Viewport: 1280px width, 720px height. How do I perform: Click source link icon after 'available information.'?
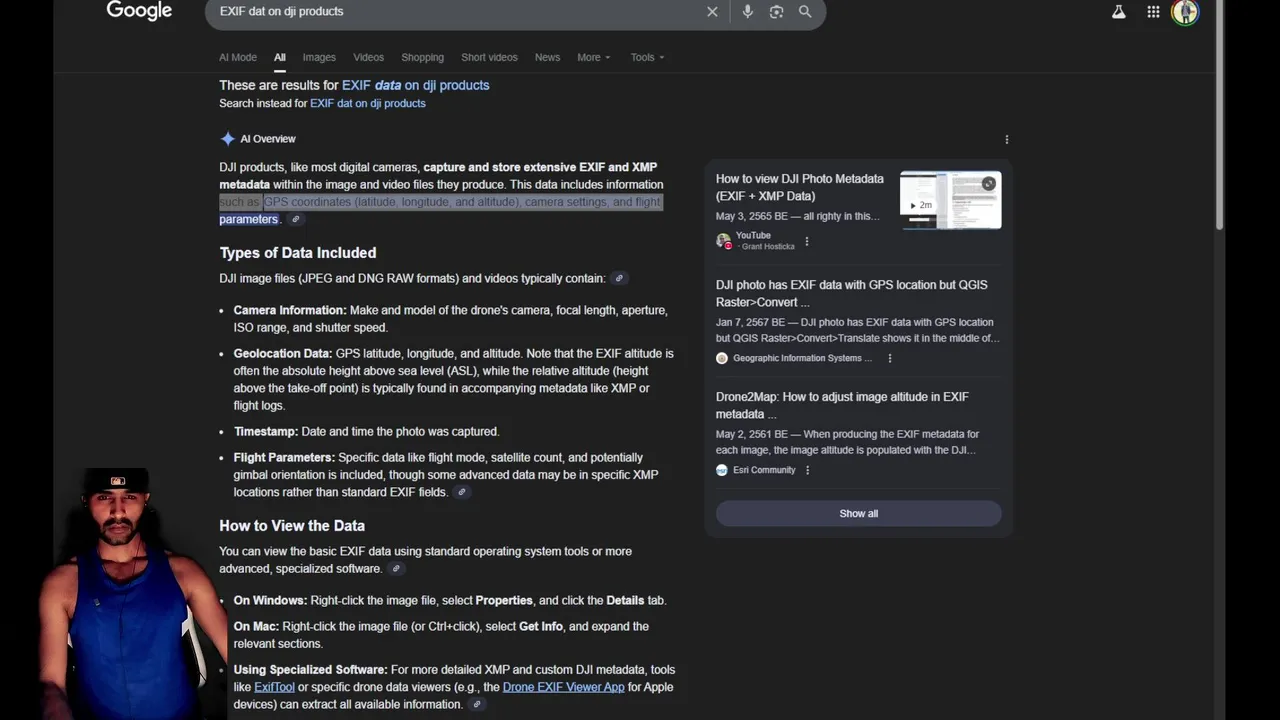pos(477,704)
